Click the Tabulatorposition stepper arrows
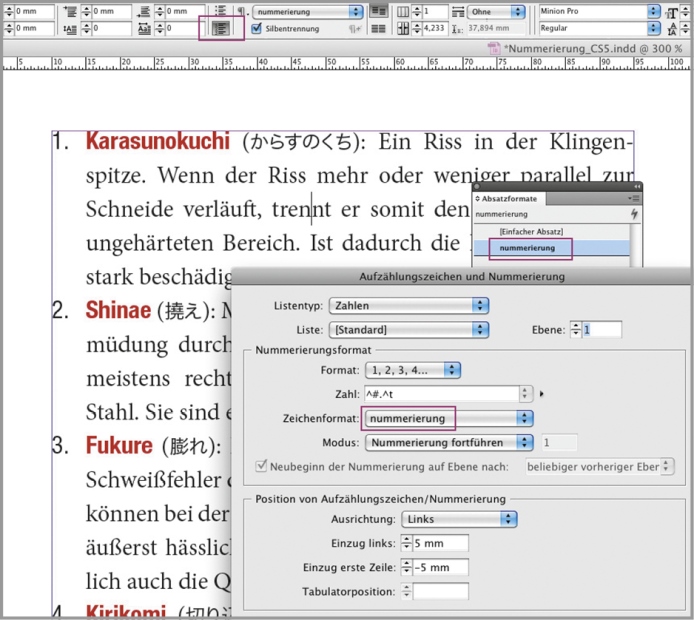Screen dimensions: 694x620 coord(406,592)
